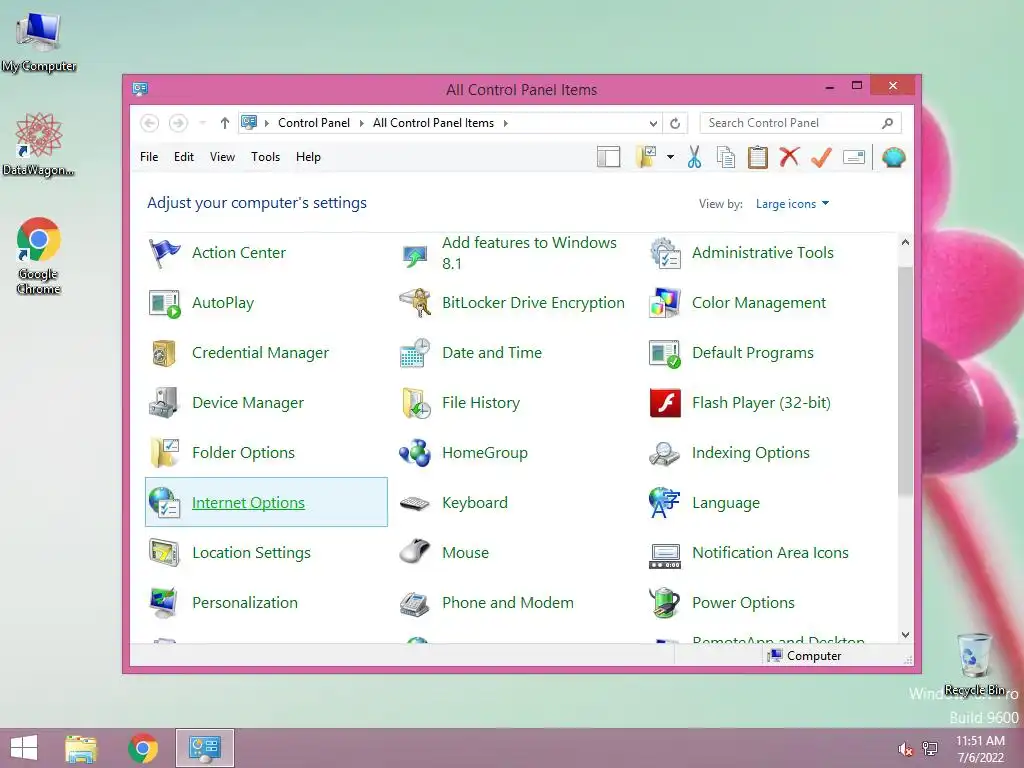Image resolution: width=1024 pixels, height=768 pixels.
Task: Open the Keyboard icon
Action: (x=415, y=504)
